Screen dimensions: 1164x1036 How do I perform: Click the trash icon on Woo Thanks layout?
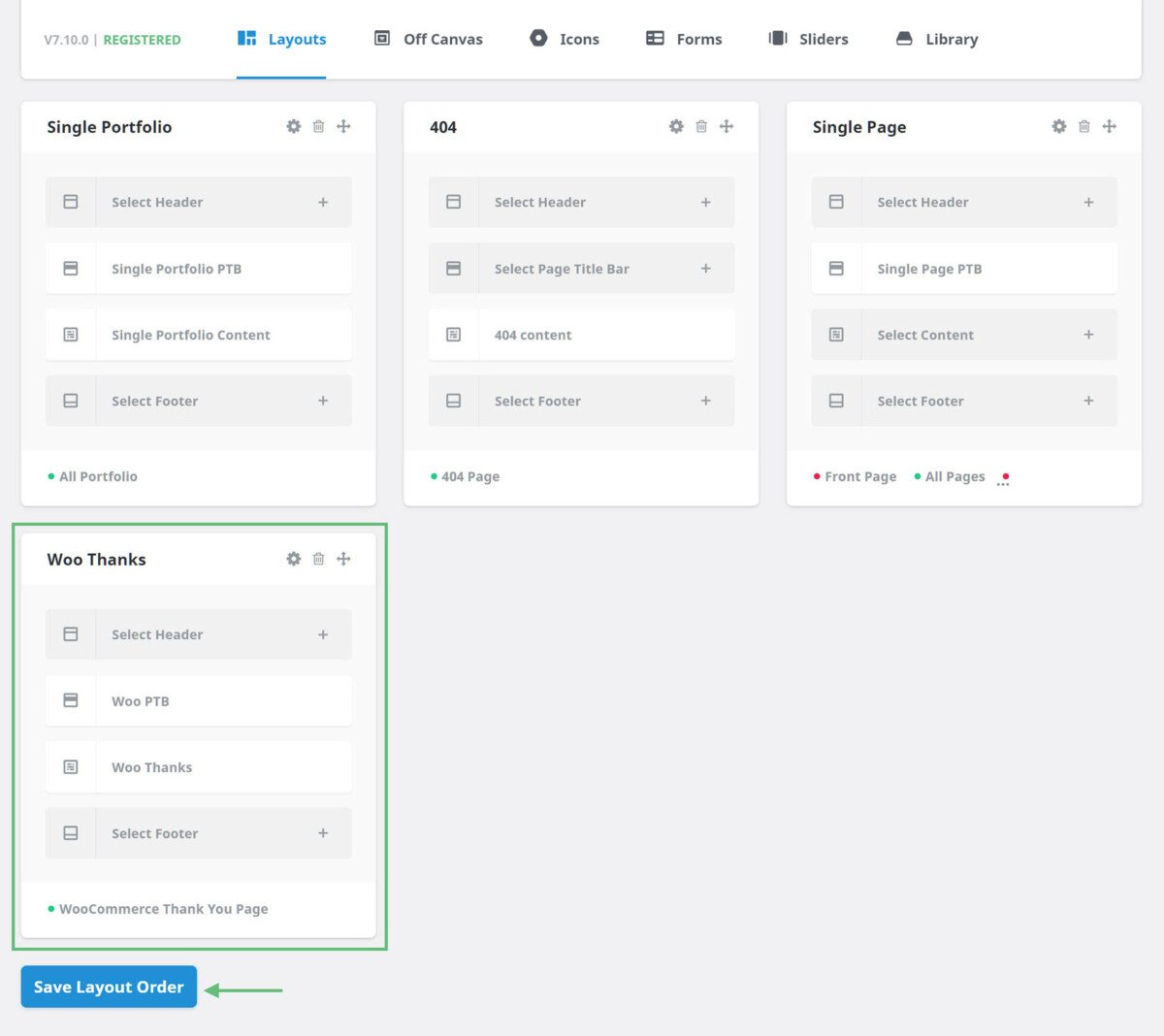(x=318, y=559)
